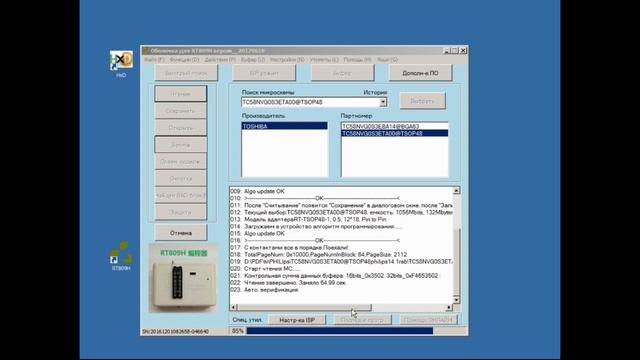Click the chip search input field
The width and height of the screenshot is (640, 360).
[310, 102]
